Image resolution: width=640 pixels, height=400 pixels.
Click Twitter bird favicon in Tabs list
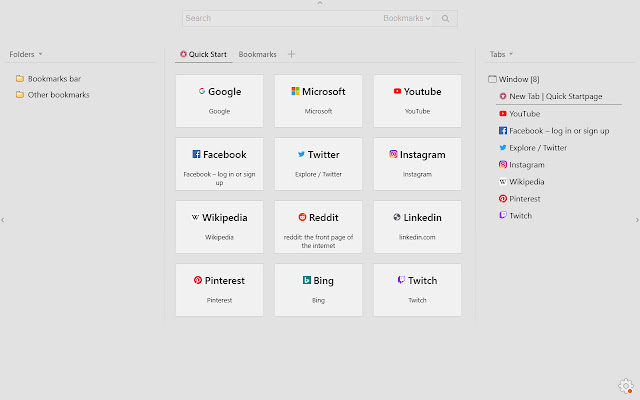[x=503, y=147]
